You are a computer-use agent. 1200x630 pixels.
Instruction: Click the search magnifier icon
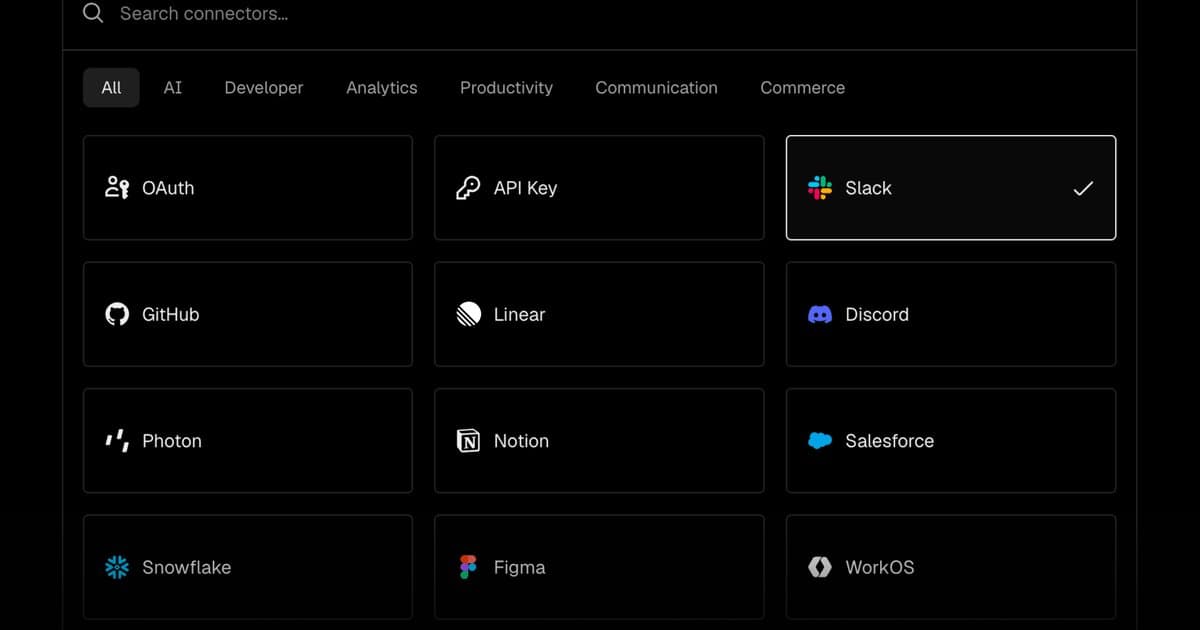pyautogui.click(x=93, y=13)
